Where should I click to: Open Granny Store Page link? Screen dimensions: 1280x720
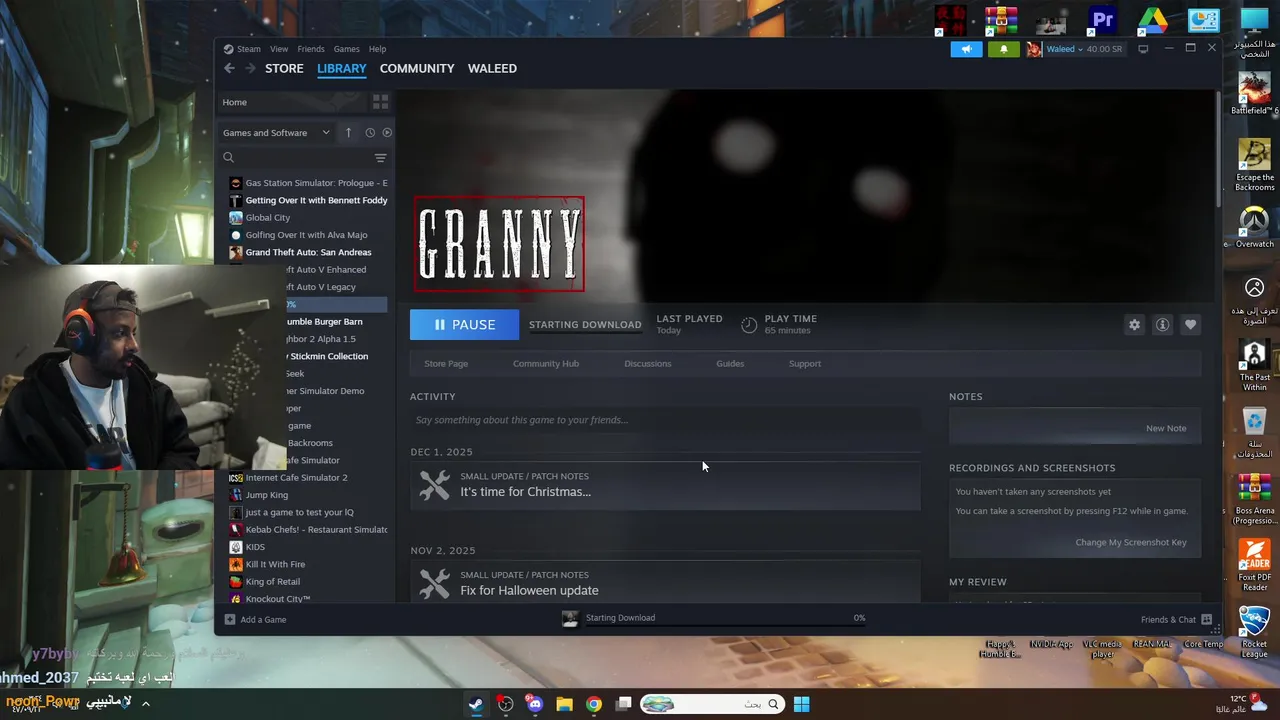pos(446,363)
